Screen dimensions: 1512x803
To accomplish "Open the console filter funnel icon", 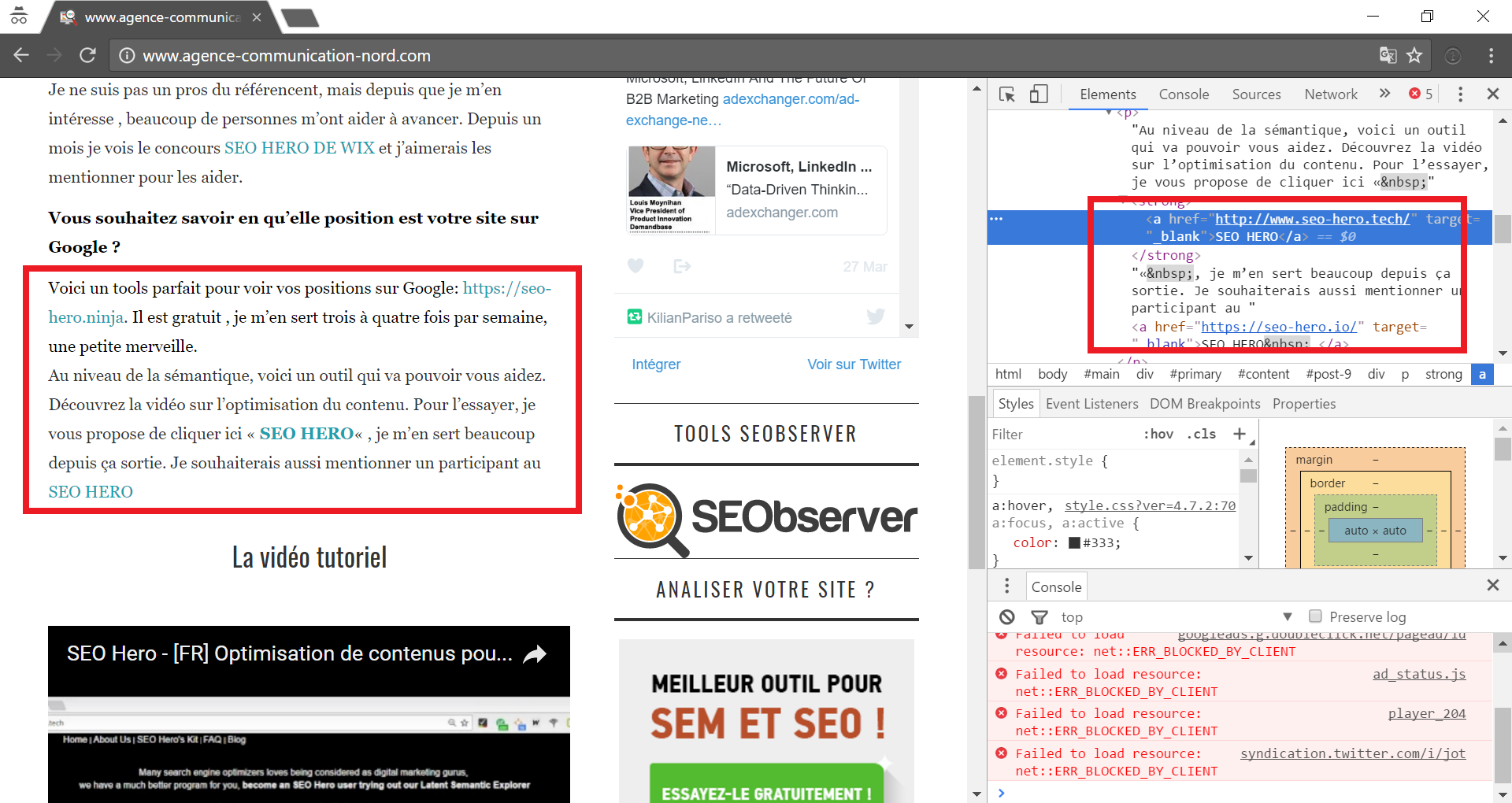I will pos(1039,617).
